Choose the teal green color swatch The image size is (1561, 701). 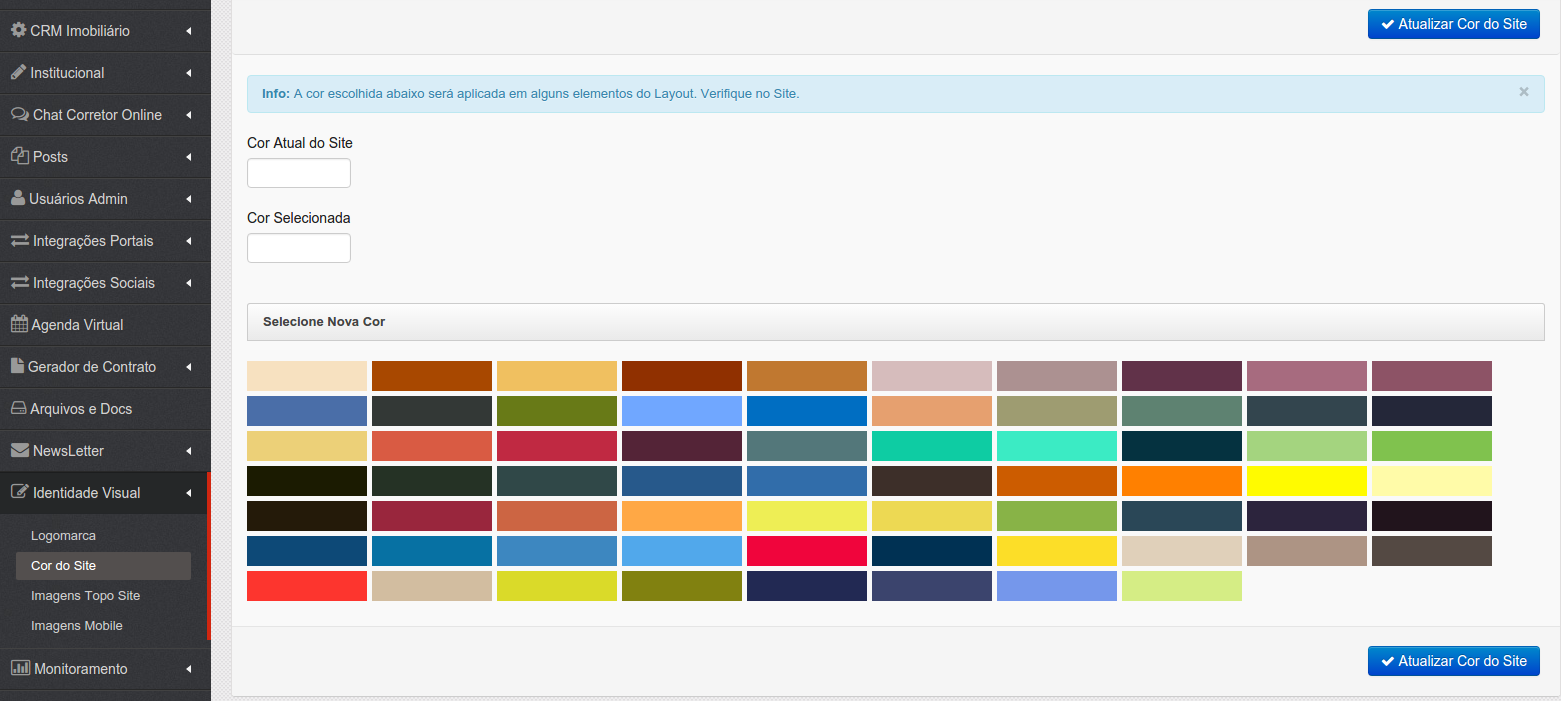(x=932, y=446)
